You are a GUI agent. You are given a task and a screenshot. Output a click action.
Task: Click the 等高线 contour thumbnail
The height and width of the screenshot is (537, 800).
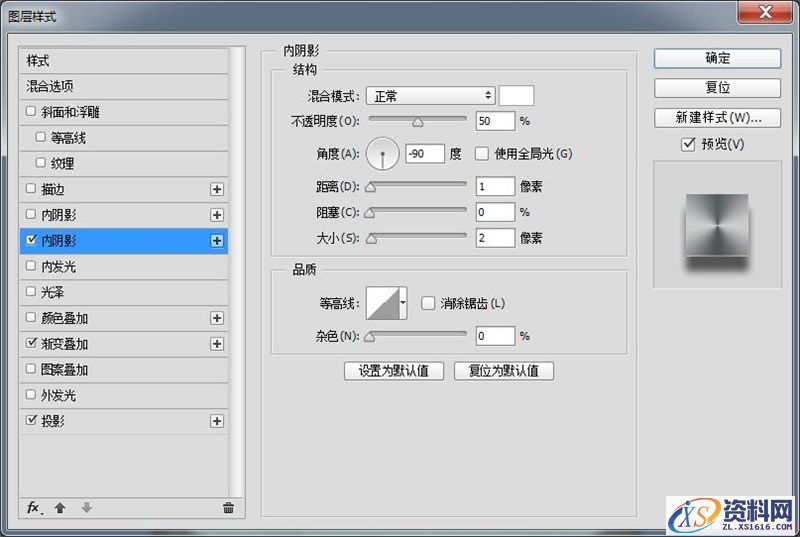pos(383,303)
